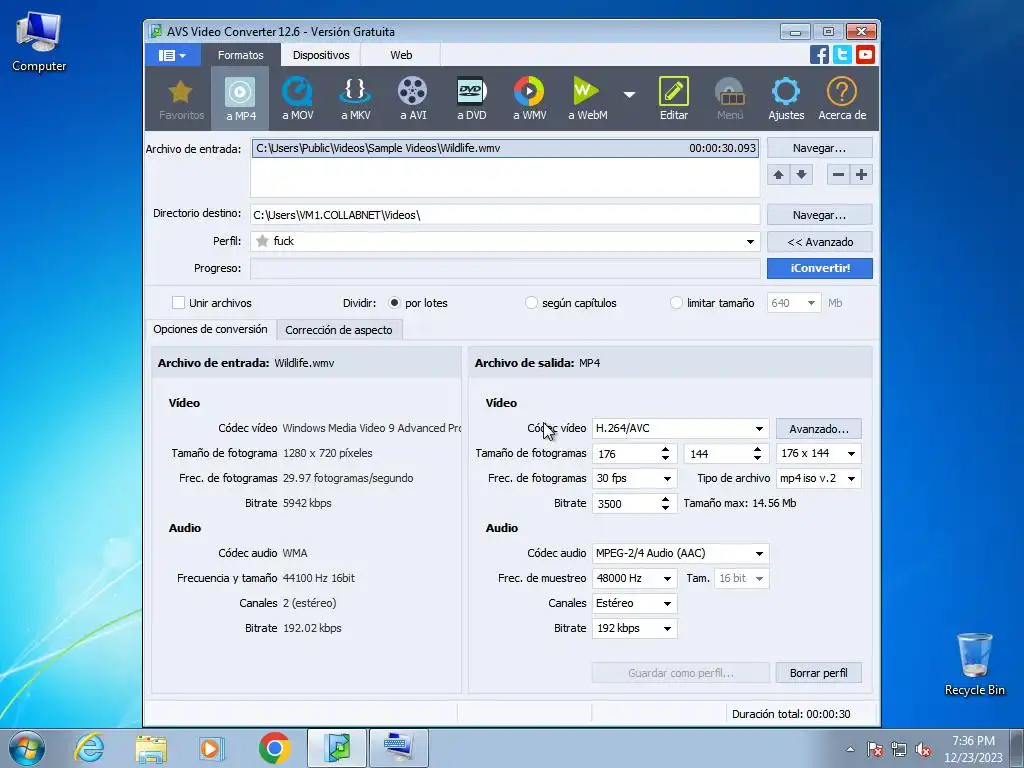Click the frame height 144 stepper

(x=758, y=453)
